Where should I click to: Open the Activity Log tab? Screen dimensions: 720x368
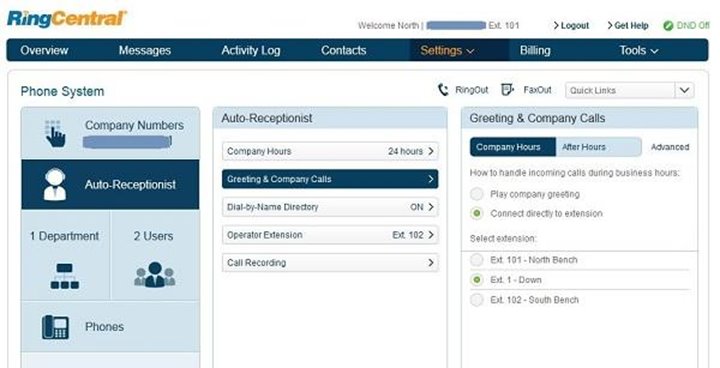[251, 51]
